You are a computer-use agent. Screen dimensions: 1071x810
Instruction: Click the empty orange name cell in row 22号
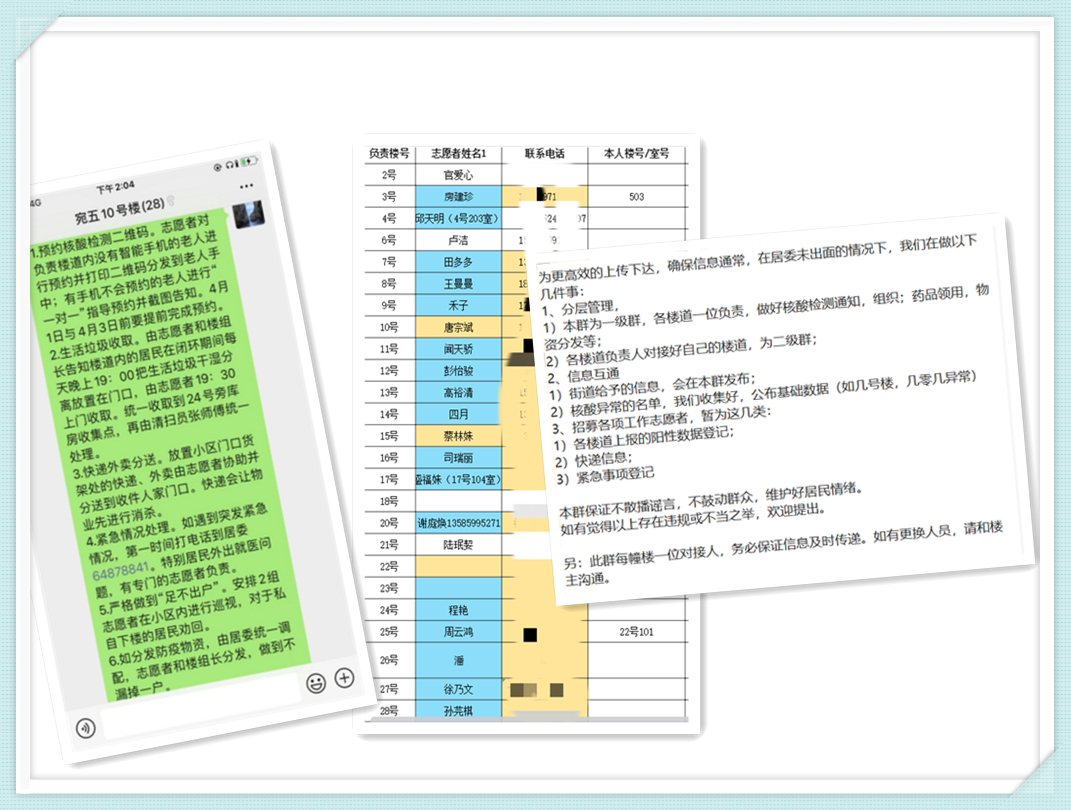click(457, 566)
